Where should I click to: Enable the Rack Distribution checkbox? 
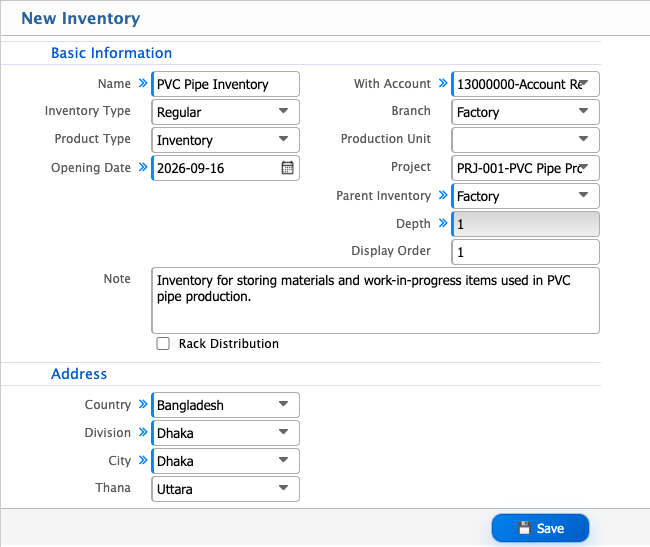point(163,344)
